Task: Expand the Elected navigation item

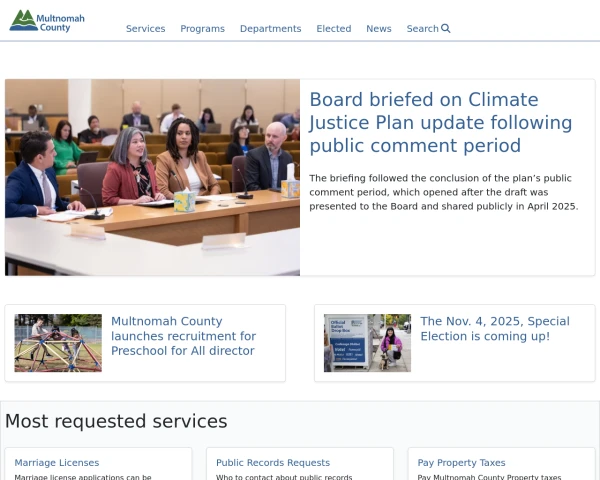Action: [x=333, y=29]
